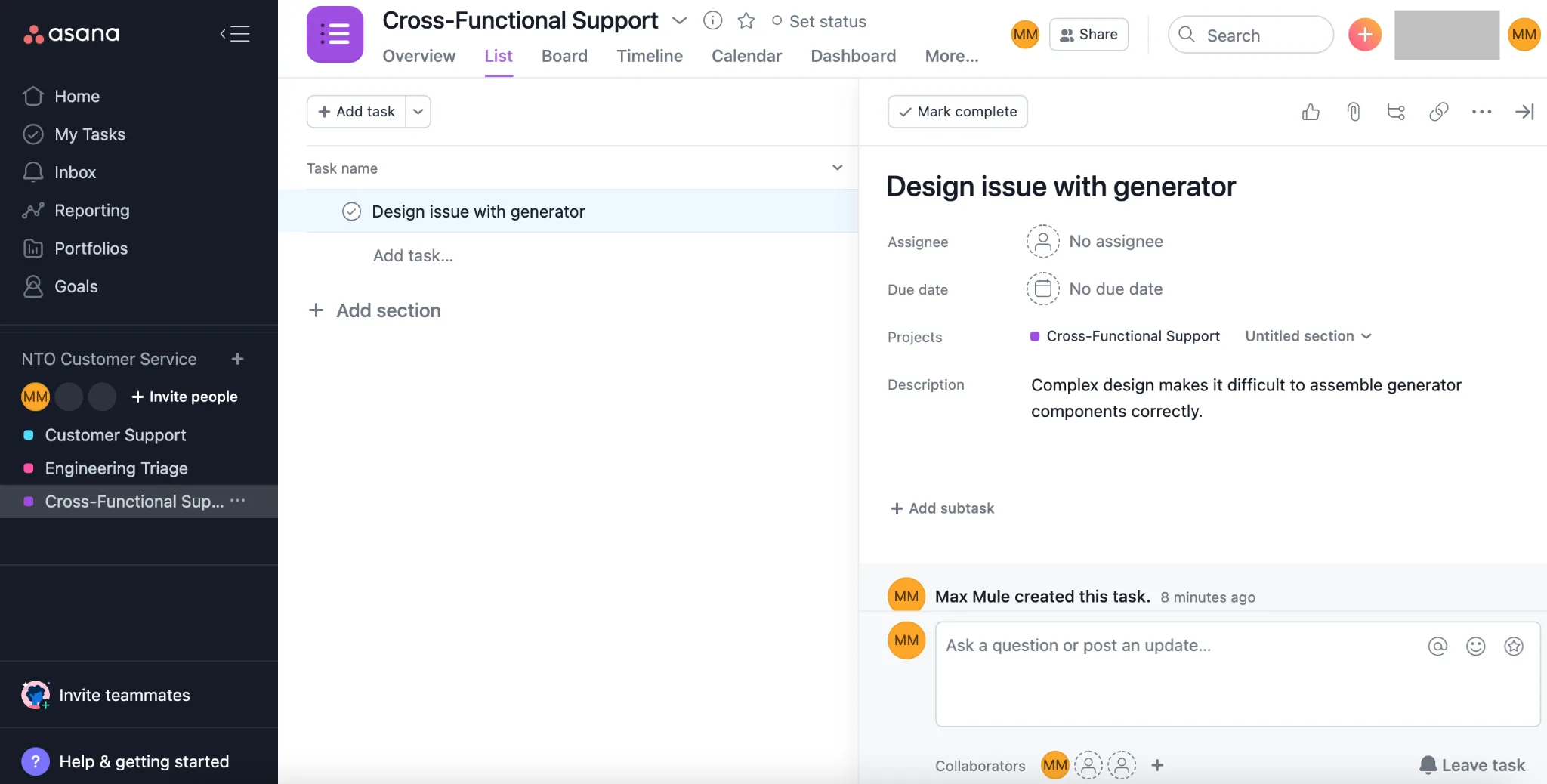Open Inbox from the sidebar

[76, 172]
